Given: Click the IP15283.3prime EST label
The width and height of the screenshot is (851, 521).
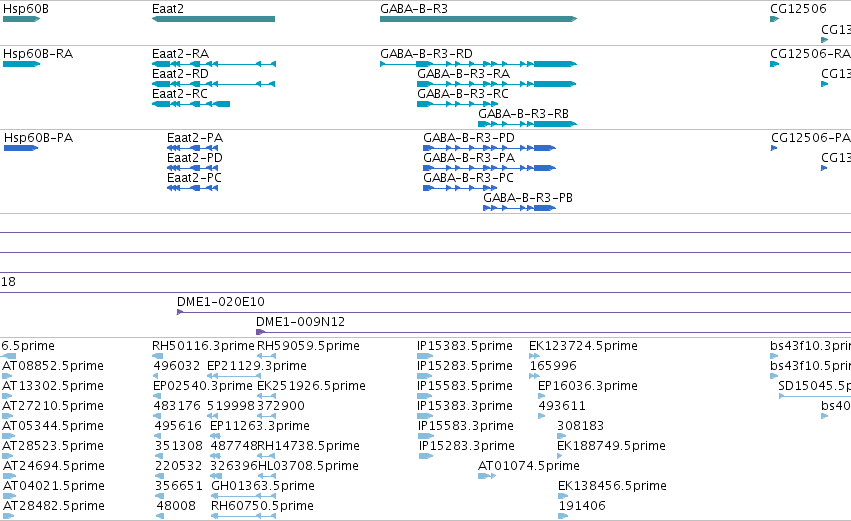Looking at the screenshot, I should click(x=467, y=446).
